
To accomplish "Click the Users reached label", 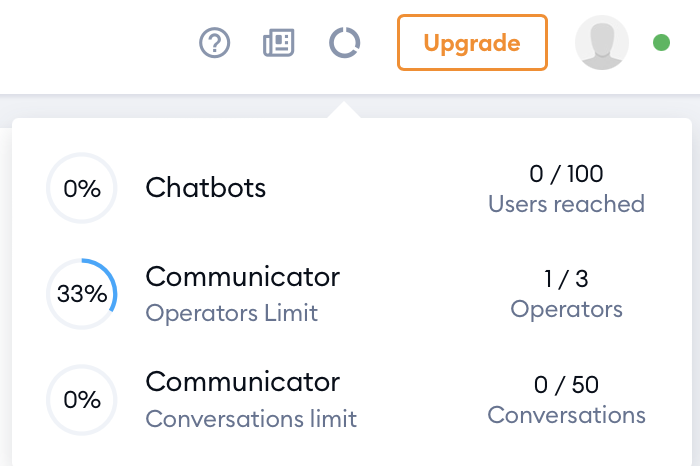I will point(566,204).
